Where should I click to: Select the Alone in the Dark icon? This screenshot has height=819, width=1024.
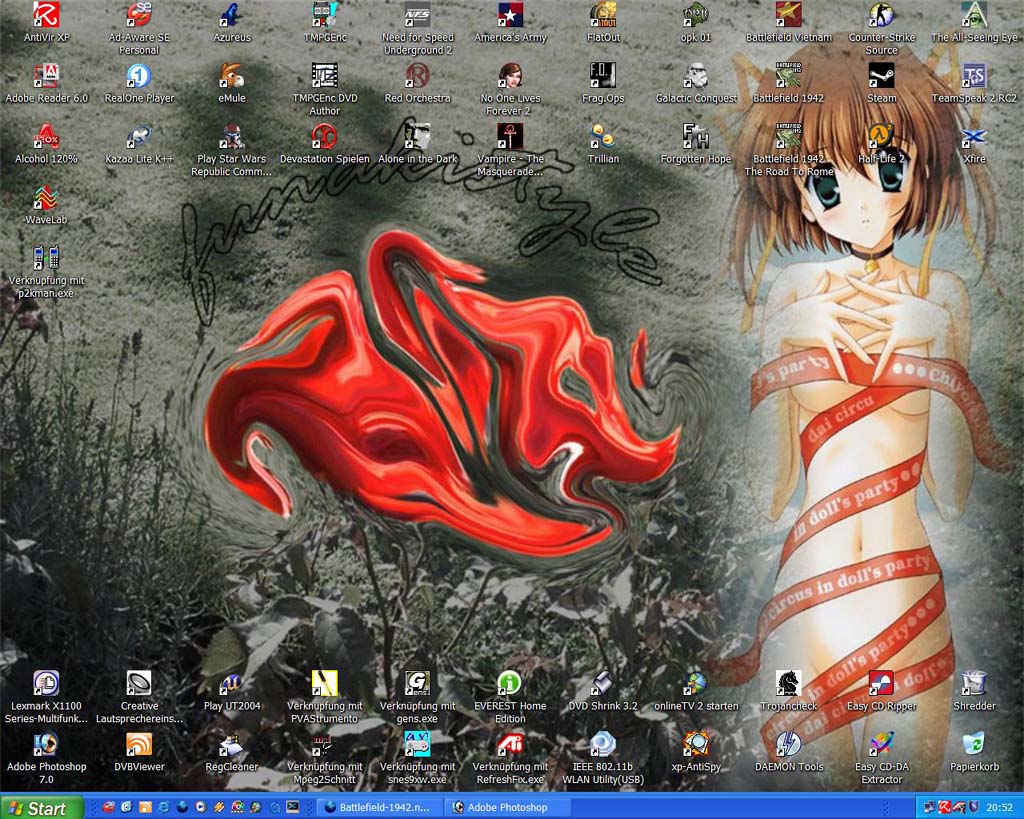(x=417, y=136)
